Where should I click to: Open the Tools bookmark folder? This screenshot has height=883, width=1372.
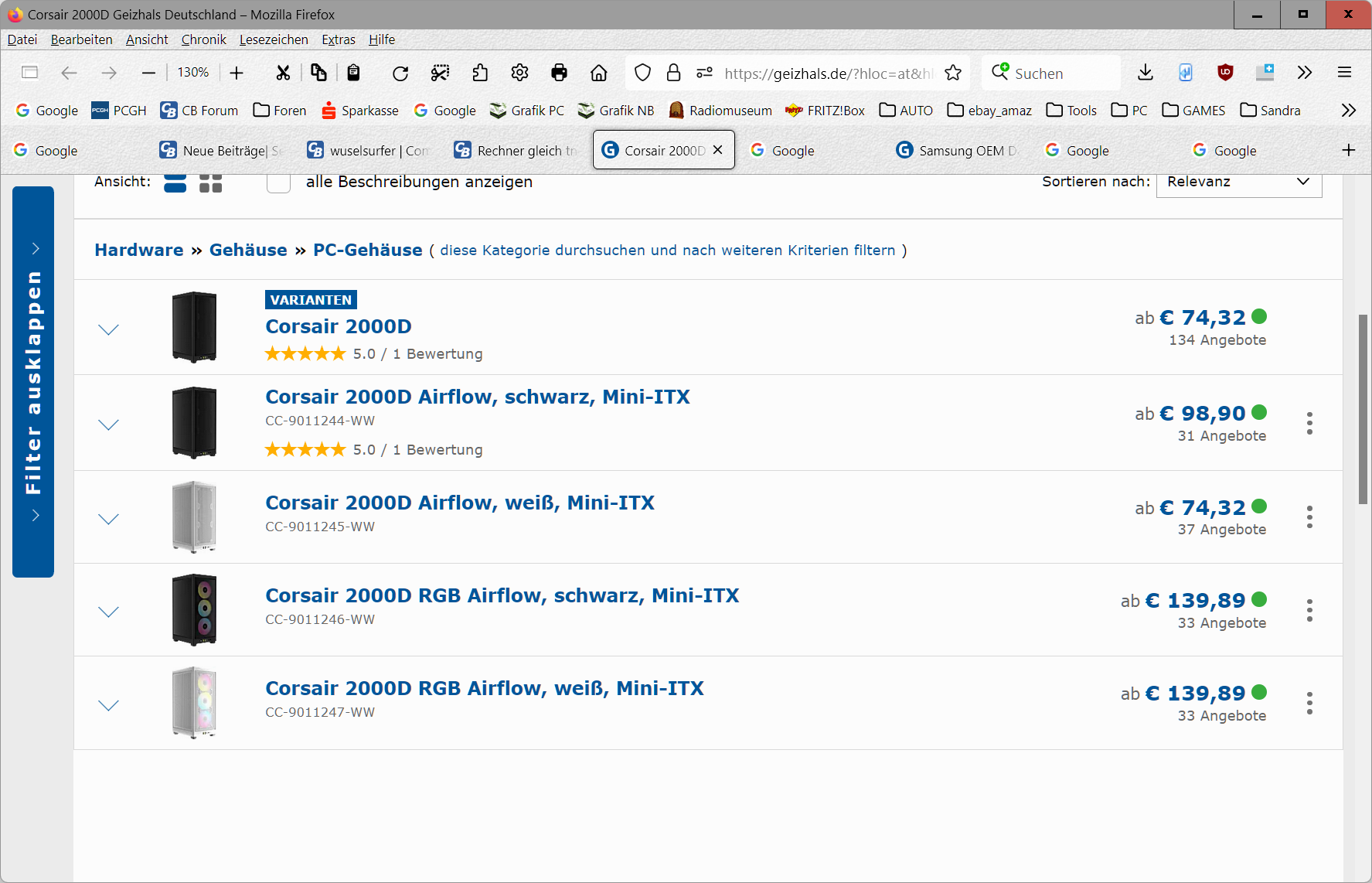click(1071, 111)
